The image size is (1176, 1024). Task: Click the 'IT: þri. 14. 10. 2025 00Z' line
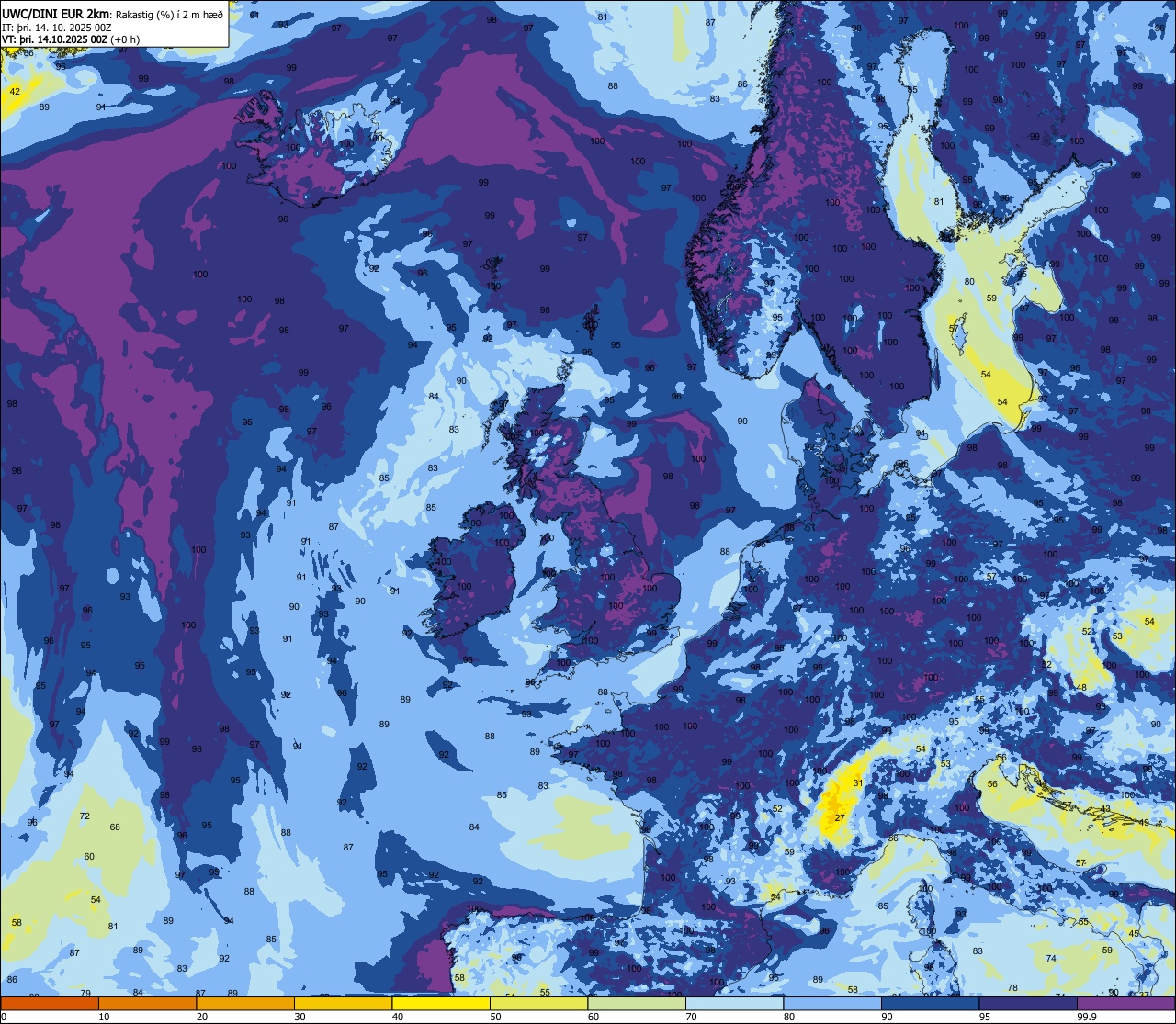[57, 27]
